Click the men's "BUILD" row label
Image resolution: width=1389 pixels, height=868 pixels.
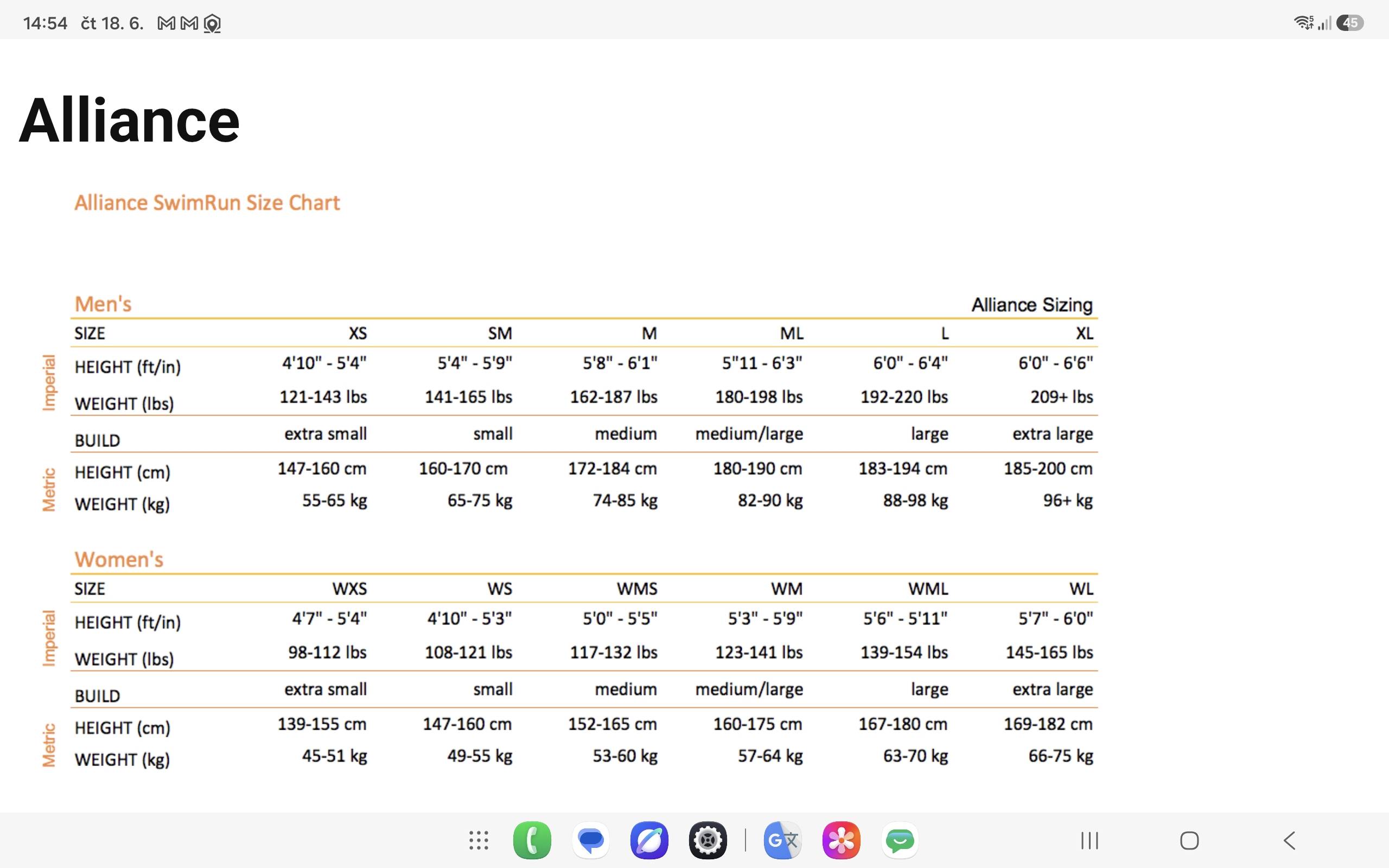[98, 441]
